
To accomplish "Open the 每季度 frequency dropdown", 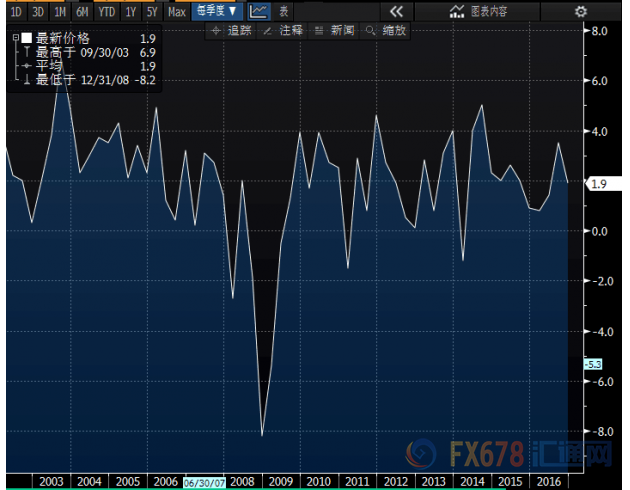I will (216, 12).
